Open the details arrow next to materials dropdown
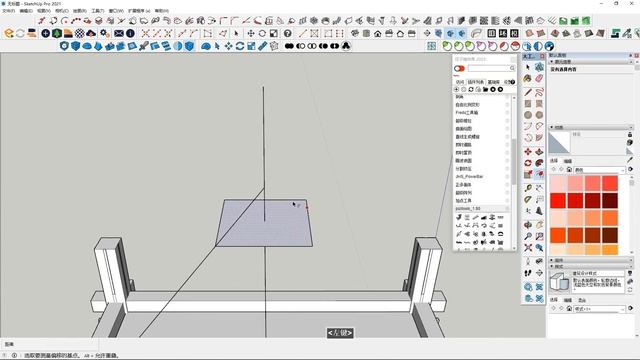This screenshot has height=360, width=640. pyautogui.click(x=631, y=169)
